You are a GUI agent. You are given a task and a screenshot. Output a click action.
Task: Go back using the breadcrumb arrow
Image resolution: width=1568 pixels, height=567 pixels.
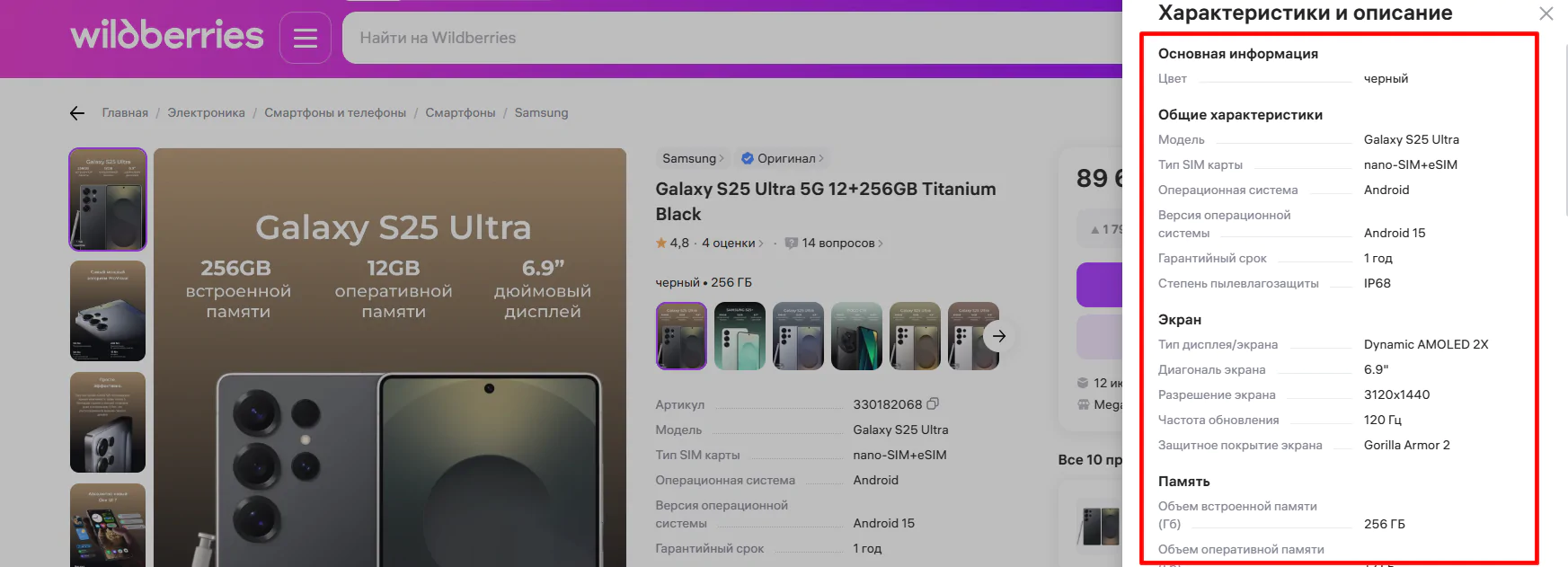click(x=77, y=112)
